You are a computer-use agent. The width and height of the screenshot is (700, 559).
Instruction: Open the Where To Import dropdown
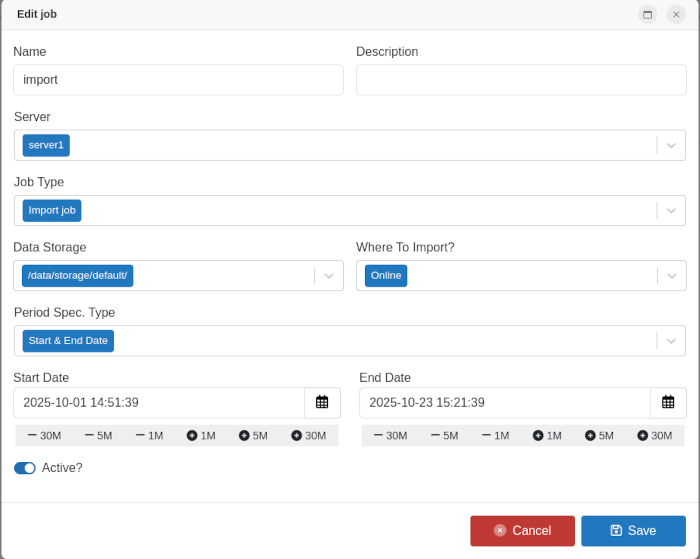[671, 276]
